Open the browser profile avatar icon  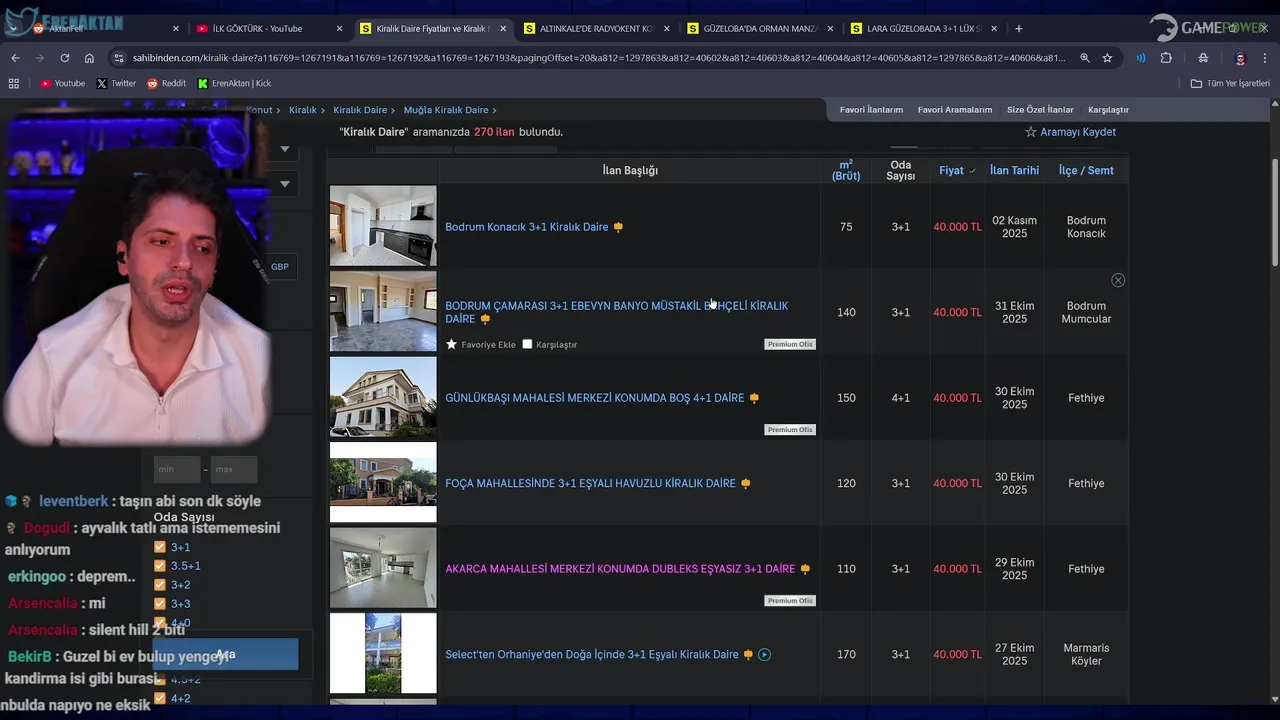click(x=1240, y=58)
